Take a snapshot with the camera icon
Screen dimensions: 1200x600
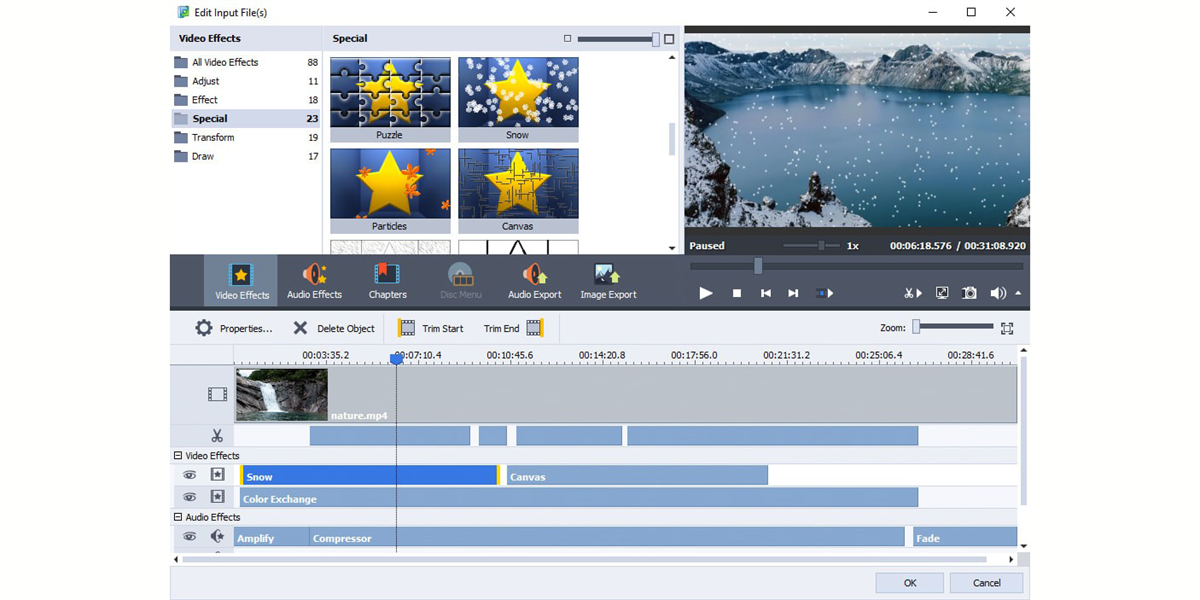[x=969, y=293]
